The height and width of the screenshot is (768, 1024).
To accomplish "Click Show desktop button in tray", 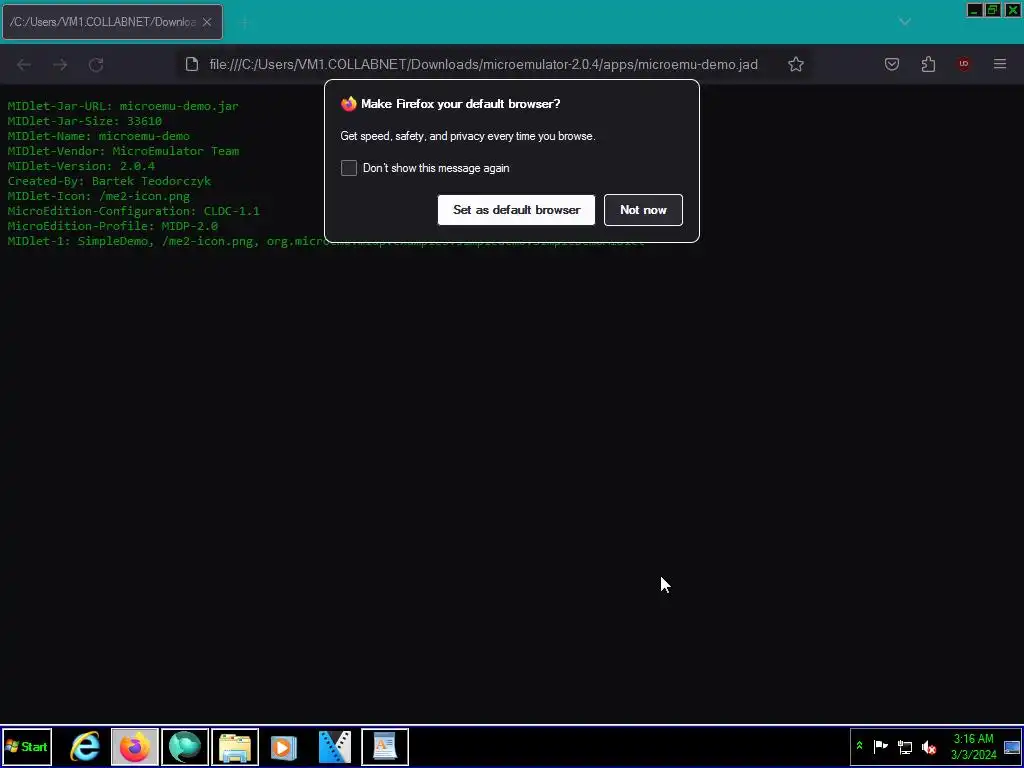I will click(1012, 746).
